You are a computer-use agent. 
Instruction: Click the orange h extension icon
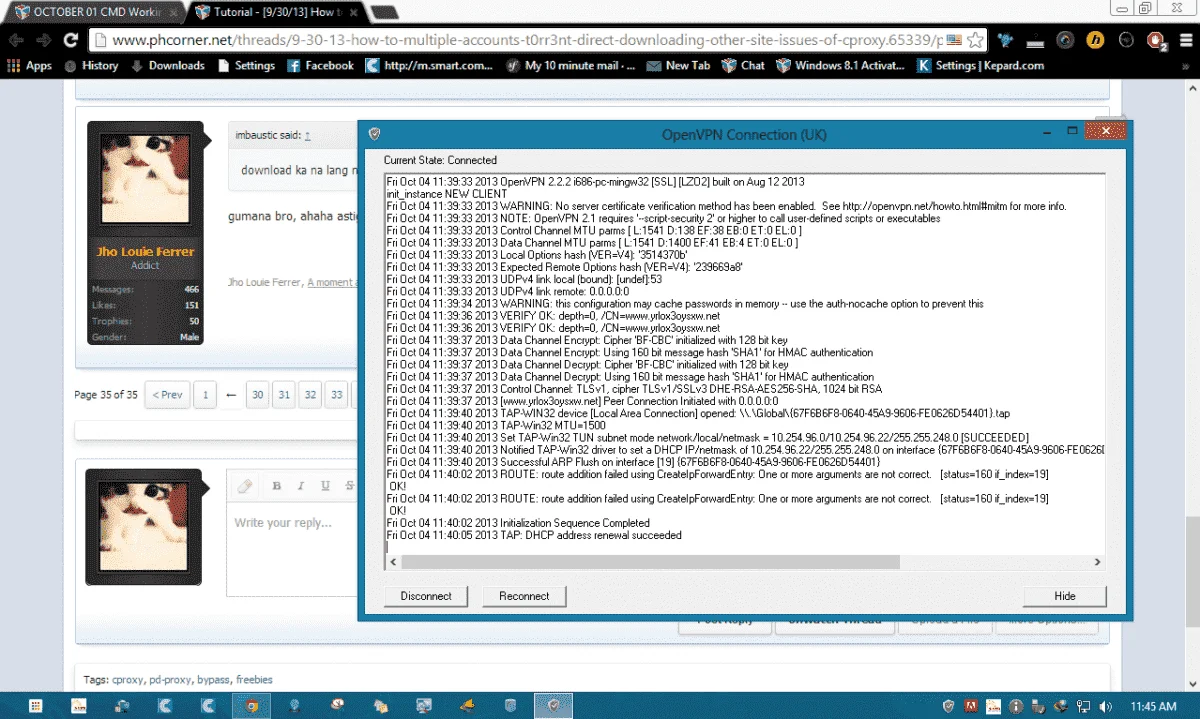pos(1096,40)
